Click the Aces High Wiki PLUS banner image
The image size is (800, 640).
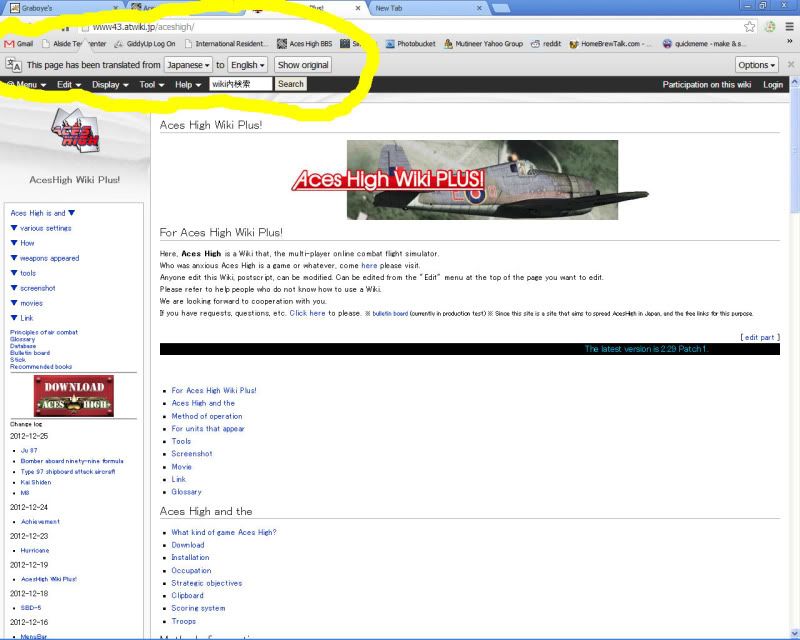(470, 180)
